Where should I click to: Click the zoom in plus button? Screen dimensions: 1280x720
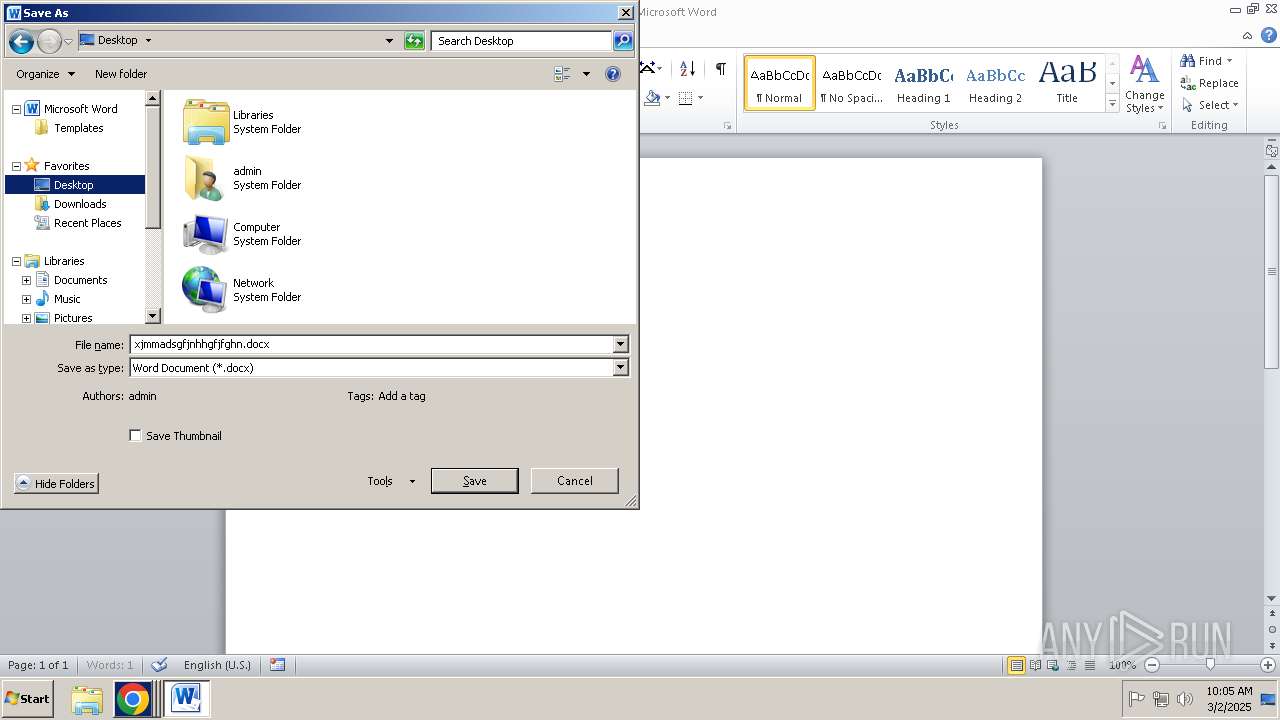pyautogui.click(x=1269, y=665)
